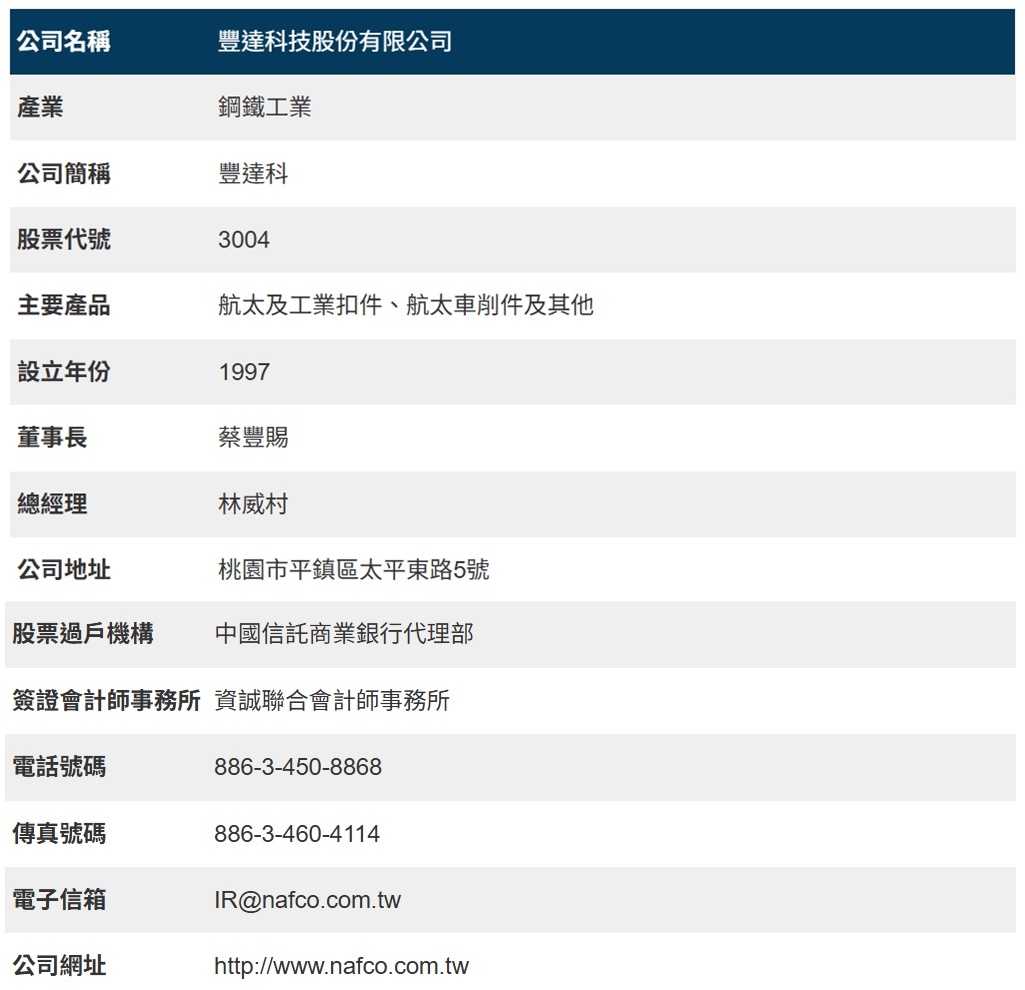Select fax number 886-3-460-4114
The height and width of the screenshot is (990, 1025).
pyautogui.click(x=297, y=834)
